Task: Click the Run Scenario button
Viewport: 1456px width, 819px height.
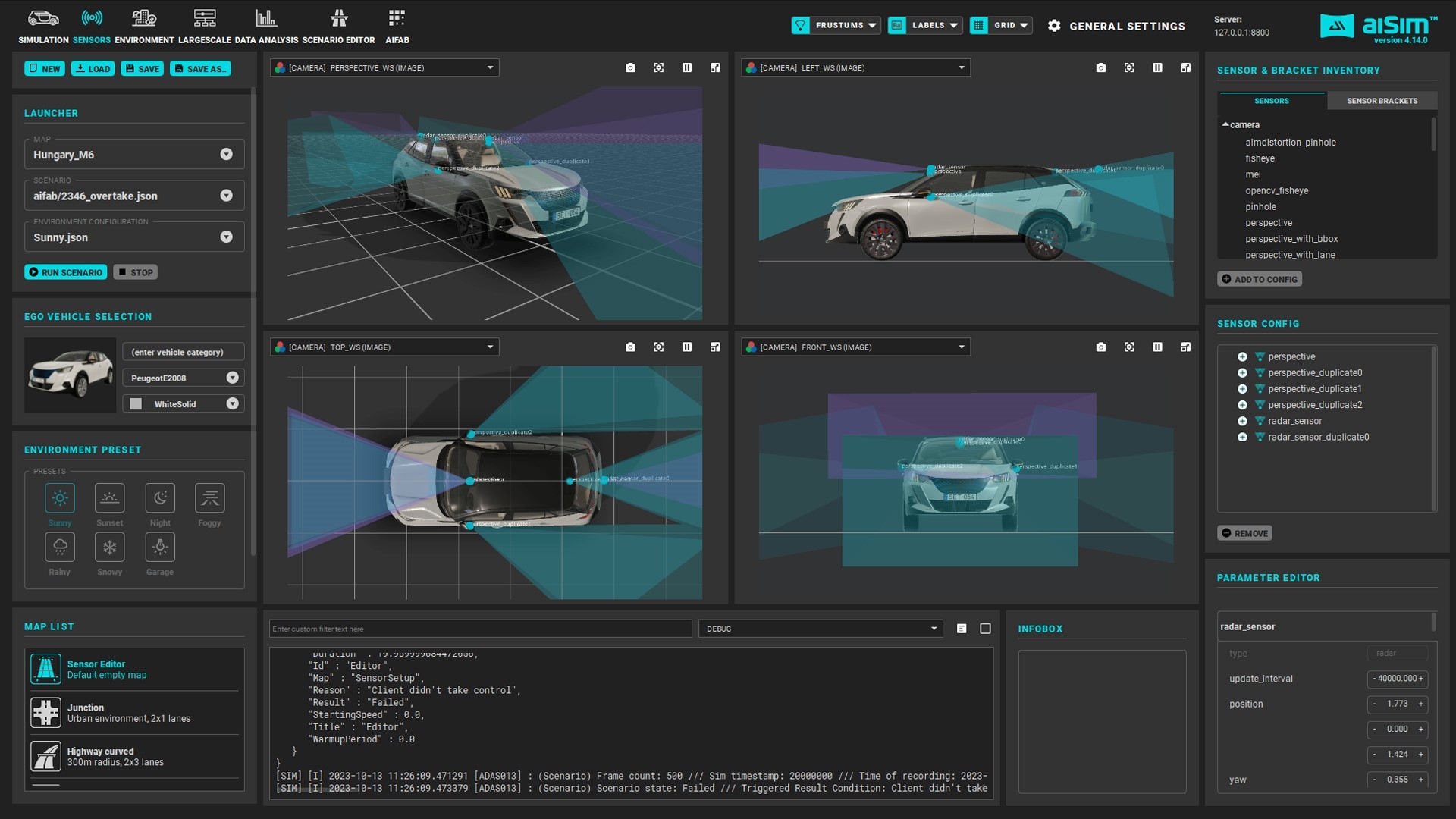Action: point(65,272)
